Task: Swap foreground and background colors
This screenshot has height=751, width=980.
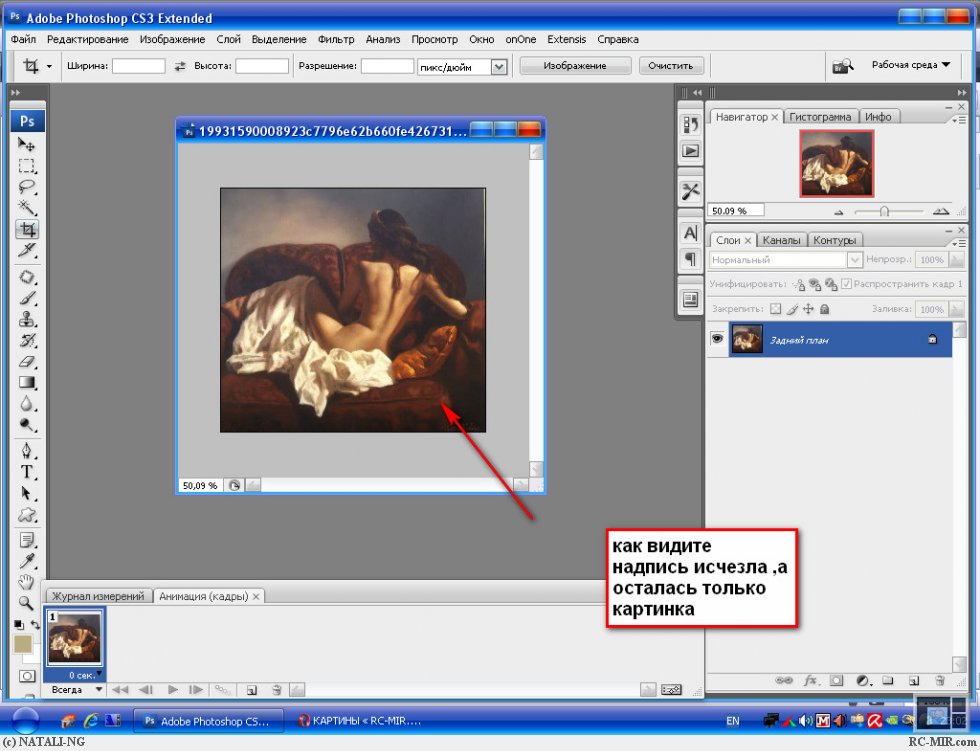Action: (x=35, y=624)
